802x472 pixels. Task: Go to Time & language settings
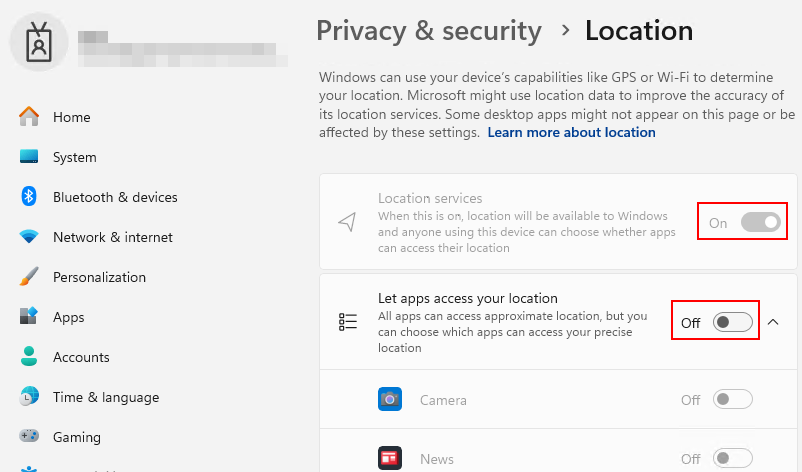[105, 397]
